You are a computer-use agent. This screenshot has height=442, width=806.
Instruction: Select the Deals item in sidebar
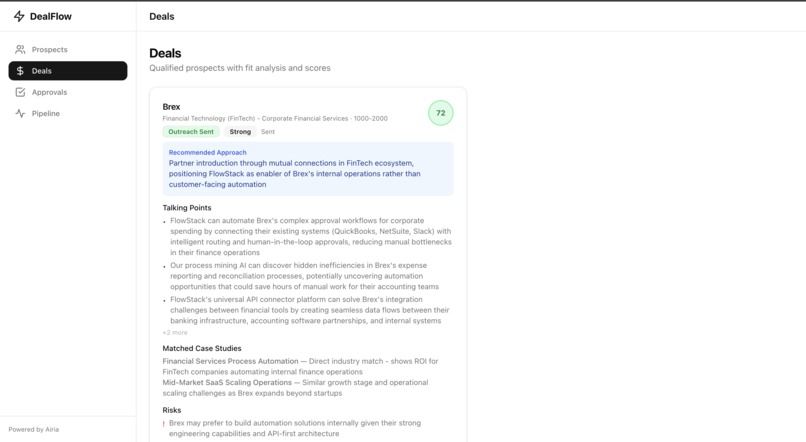pyautogui.click(x=68, y=71)
